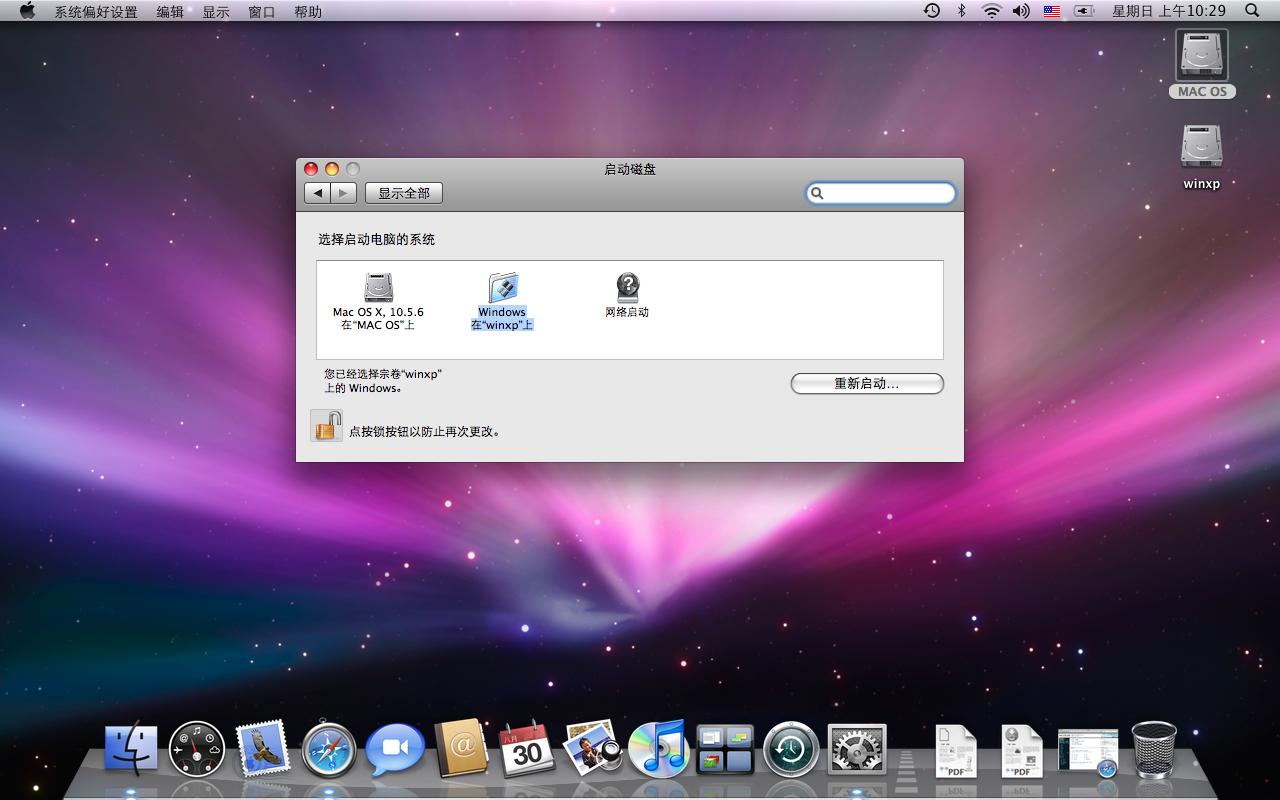Image resolution: width=1280 pixels, height=800 pixels.
Task: Select the winxp drive on the desktop
Action: tap(1202, 156)
